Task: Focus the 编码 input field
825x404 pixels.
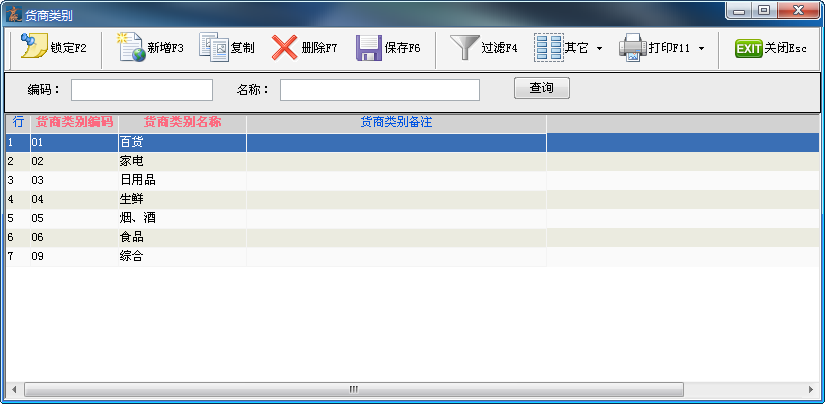Action: pyautogui.click(x=142, y=90)
